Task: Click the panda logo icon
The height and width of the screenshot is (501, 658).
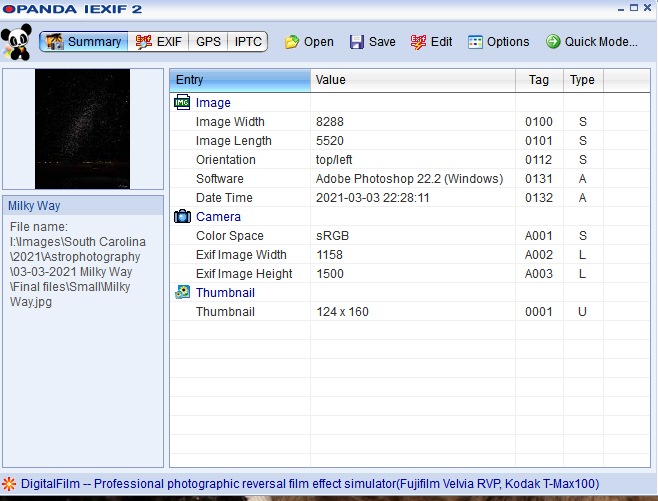Action: point(17,41)
